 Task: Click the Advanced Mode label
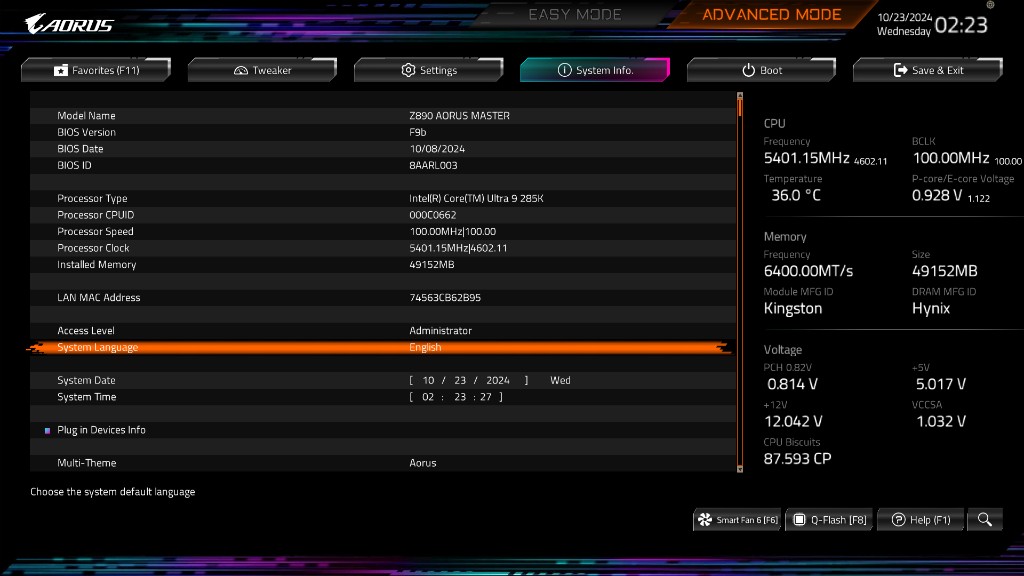[x=771, y=14]
